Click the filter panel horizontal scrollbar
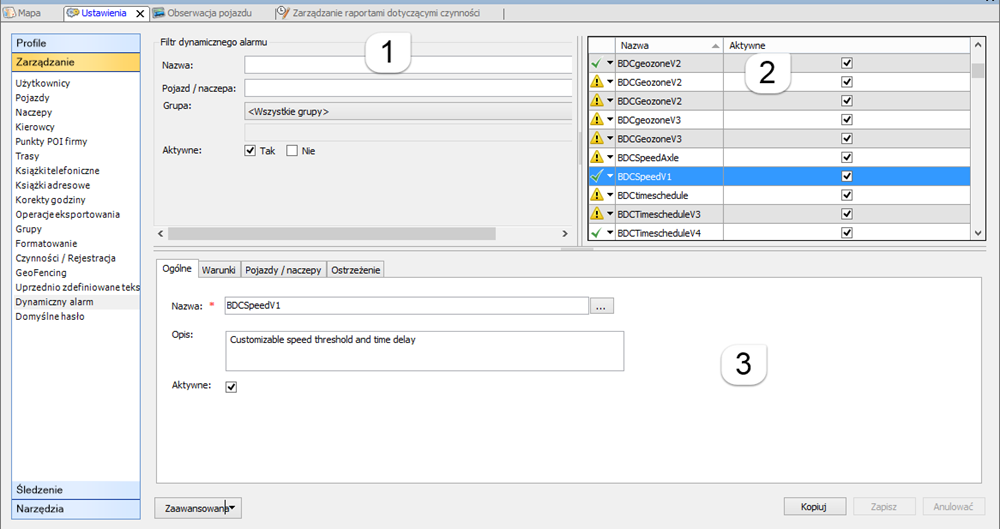The width and height of the screenshot is (1000, 529). tap(330, 232)
